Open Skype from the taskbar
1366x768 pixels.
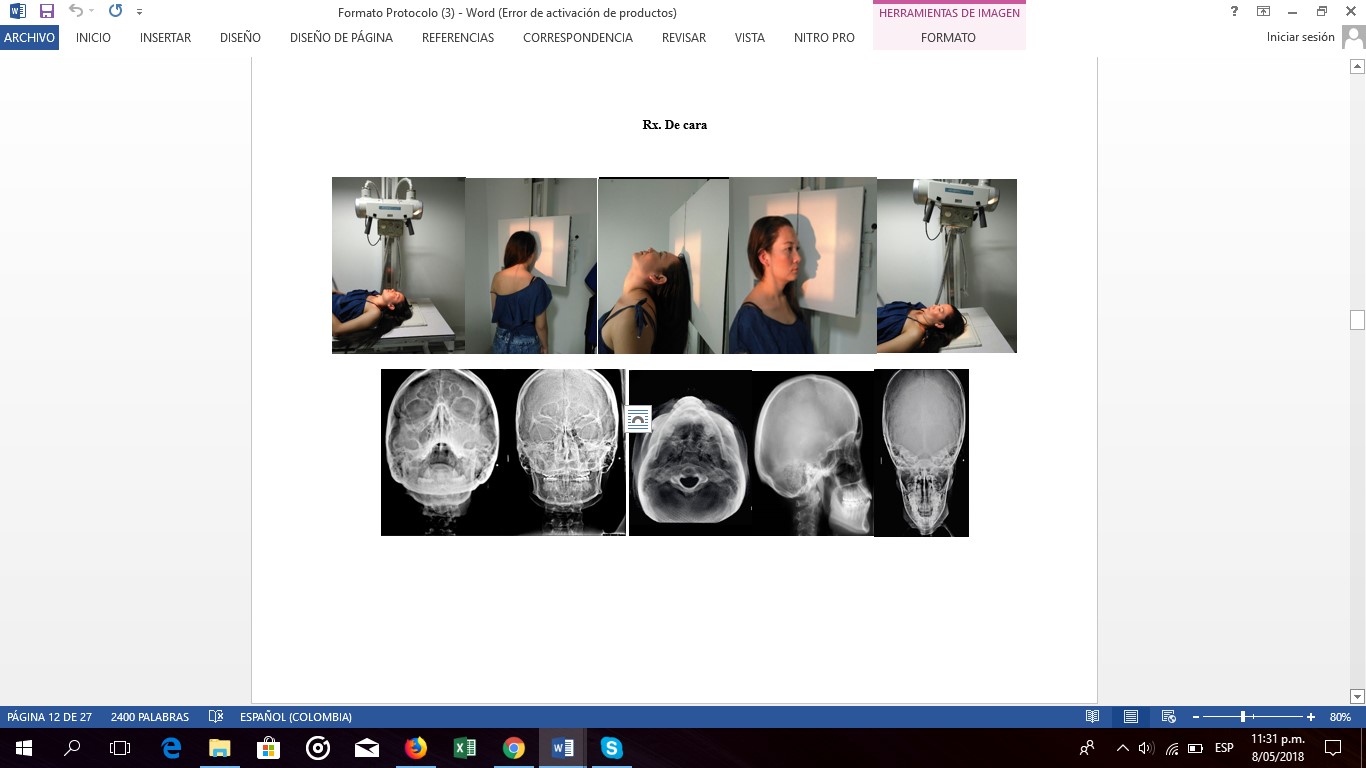[610, 747]
